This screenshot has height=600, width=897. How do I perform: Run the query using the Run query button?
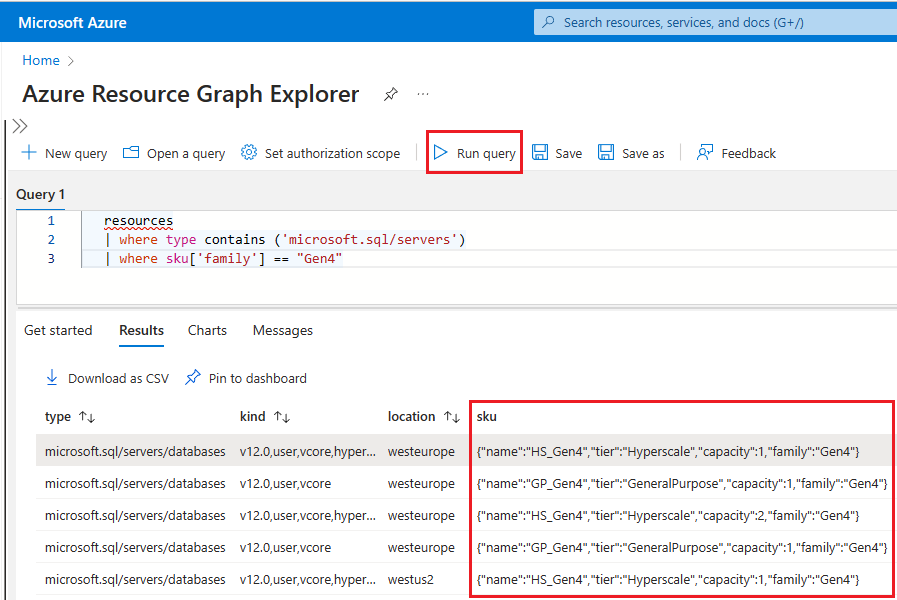pos(474,152)
